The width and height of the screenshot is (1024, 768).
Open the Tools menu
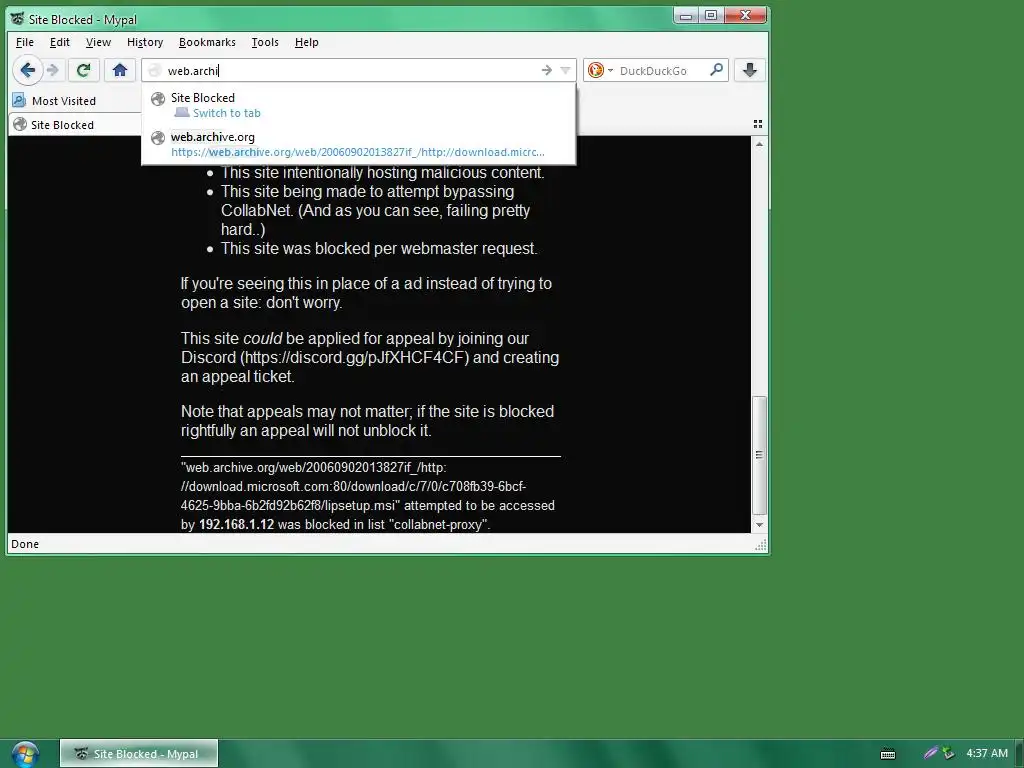coord(265,42)
